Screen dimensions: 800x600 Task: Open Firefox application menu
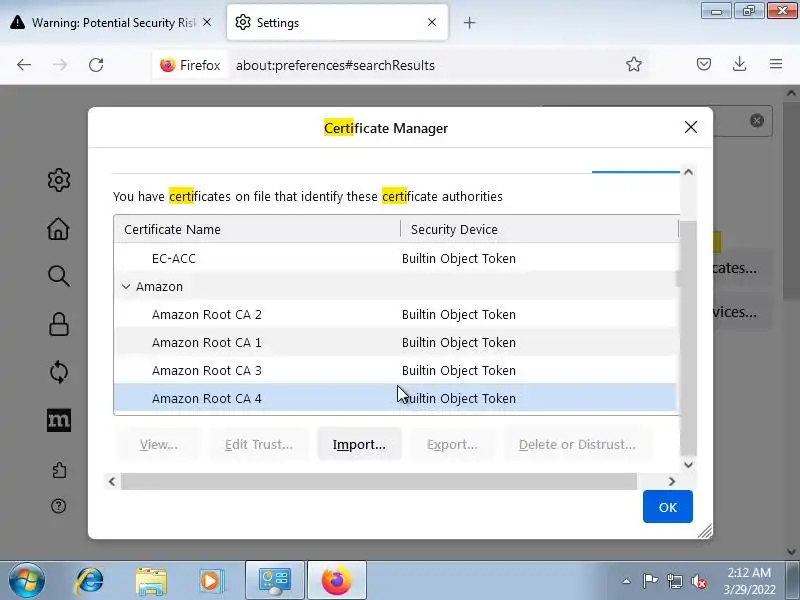pyautogui.click(x=776, y=64)
